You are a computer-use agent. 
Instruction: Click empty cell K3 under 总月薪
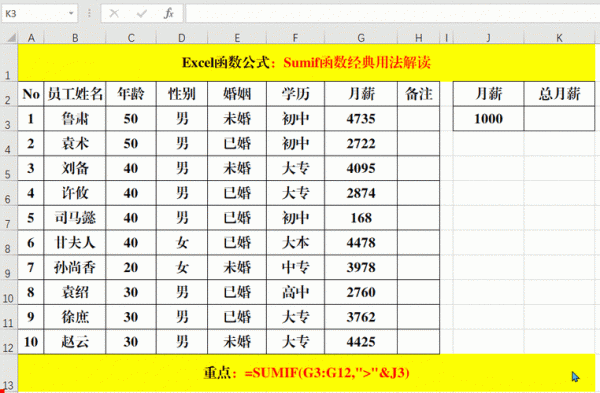[x=559, y=119]
